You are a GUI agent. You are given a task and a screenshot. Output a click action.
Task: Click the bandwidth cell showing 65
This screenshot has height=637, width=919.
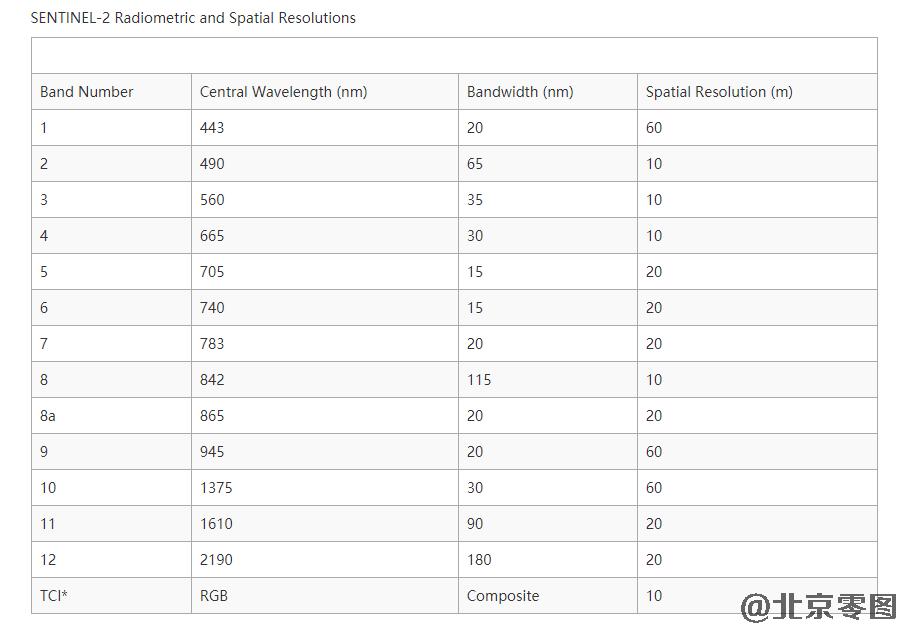(x=475, y=164)
